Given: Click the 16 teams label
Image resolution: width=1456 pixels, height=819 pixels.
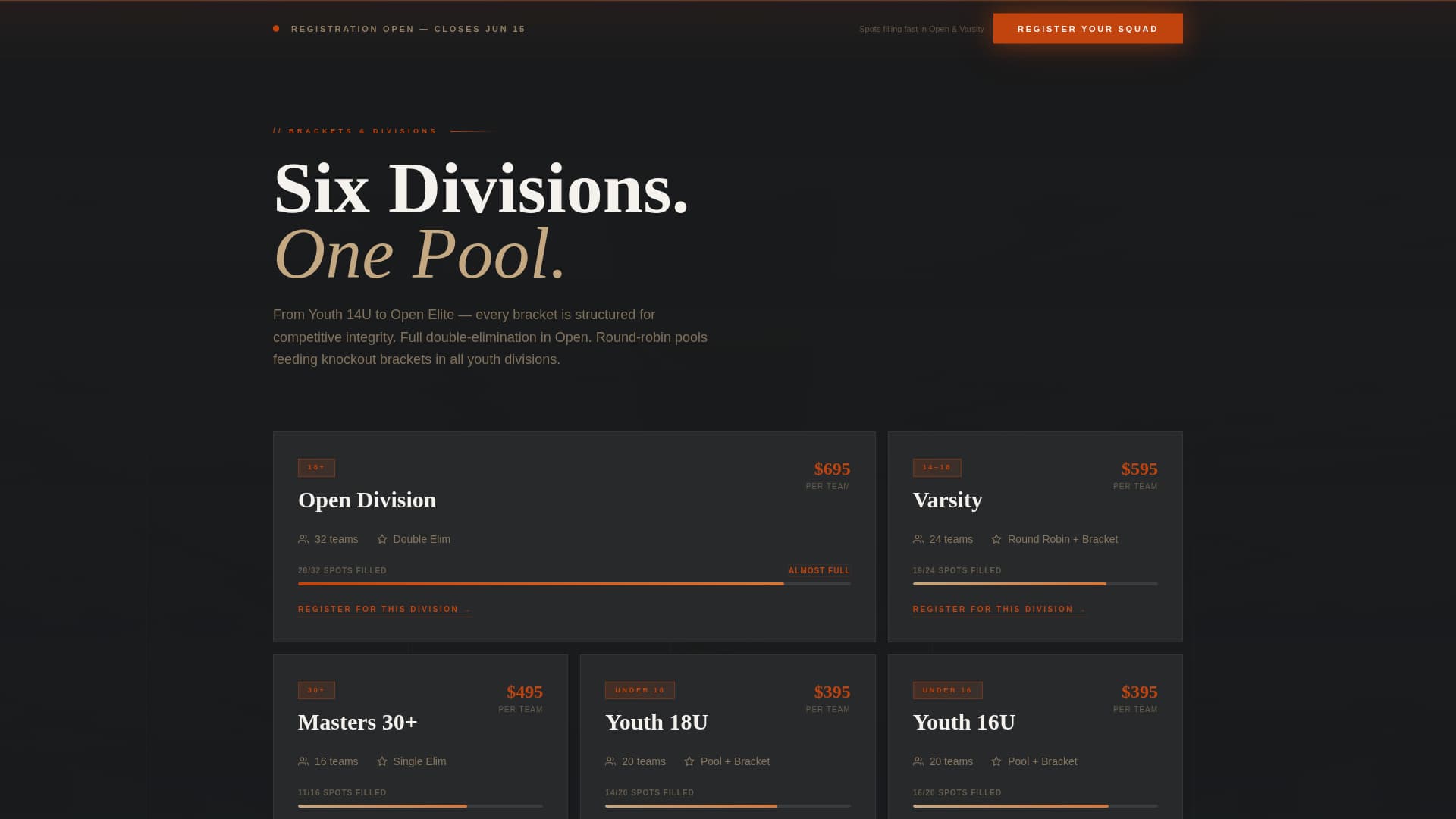Looking at the screenshot, I should tap(336, 761).
